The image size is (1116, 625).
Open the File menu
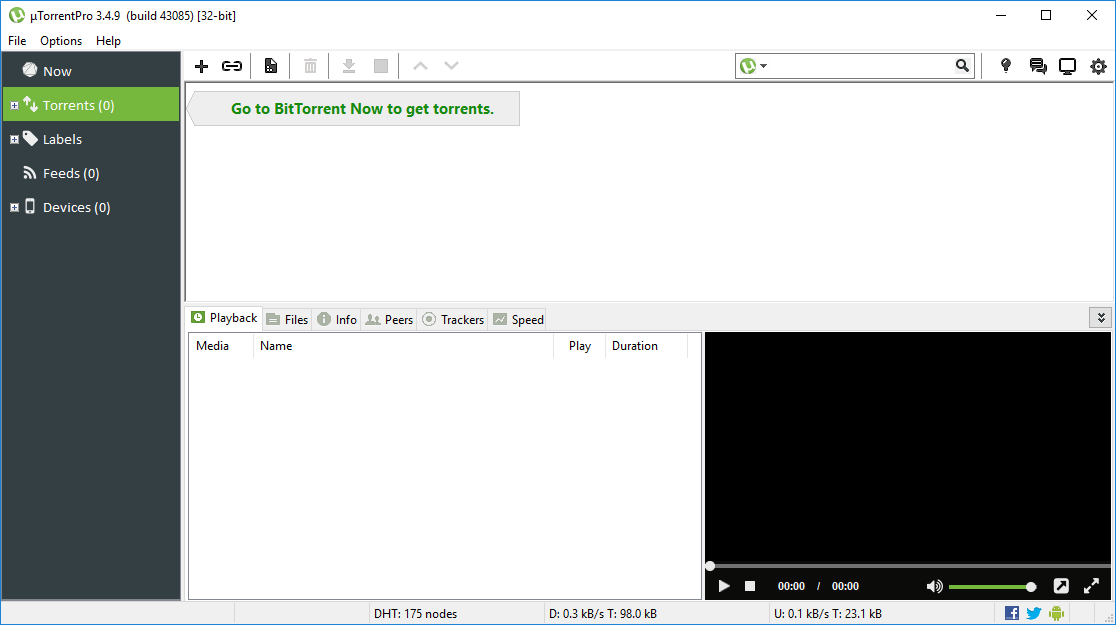(17, 41)
